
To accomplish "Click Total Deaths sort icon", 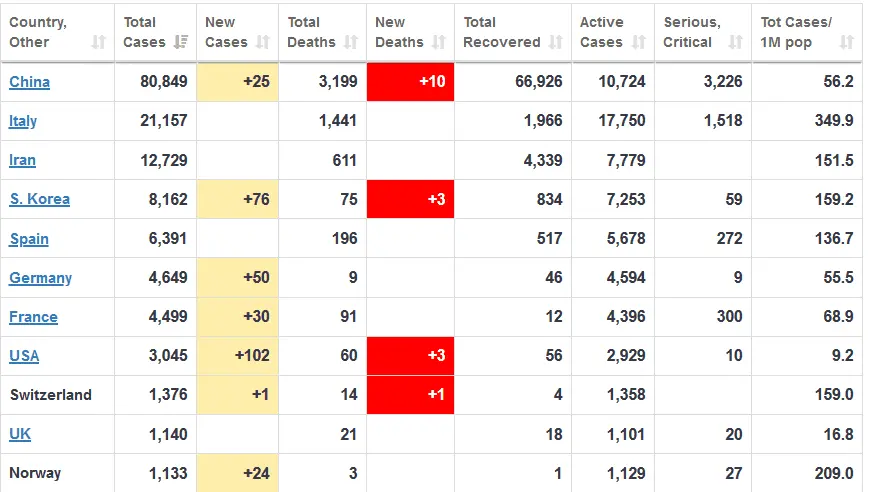I will tap(351, 42).
